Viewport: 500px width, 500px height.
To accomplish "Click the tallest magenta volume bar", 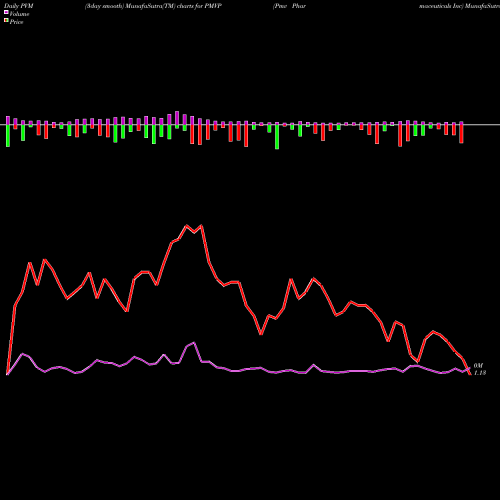I will (x=177, y=118).
